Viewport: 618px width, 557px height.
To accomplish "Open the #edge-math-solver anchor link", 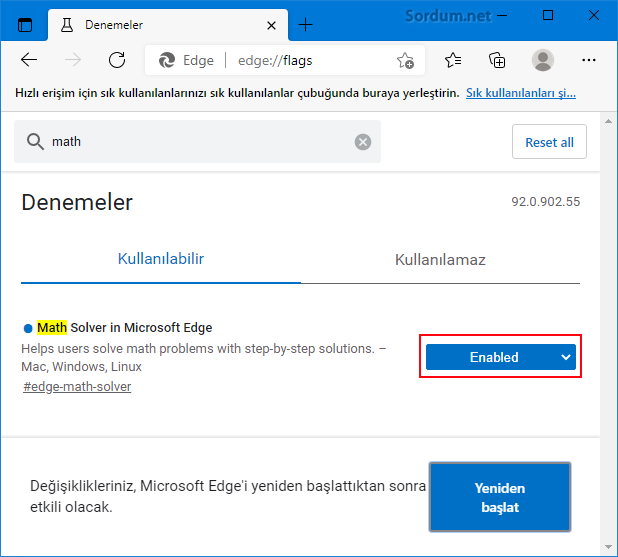I will [x=77, y=387].
